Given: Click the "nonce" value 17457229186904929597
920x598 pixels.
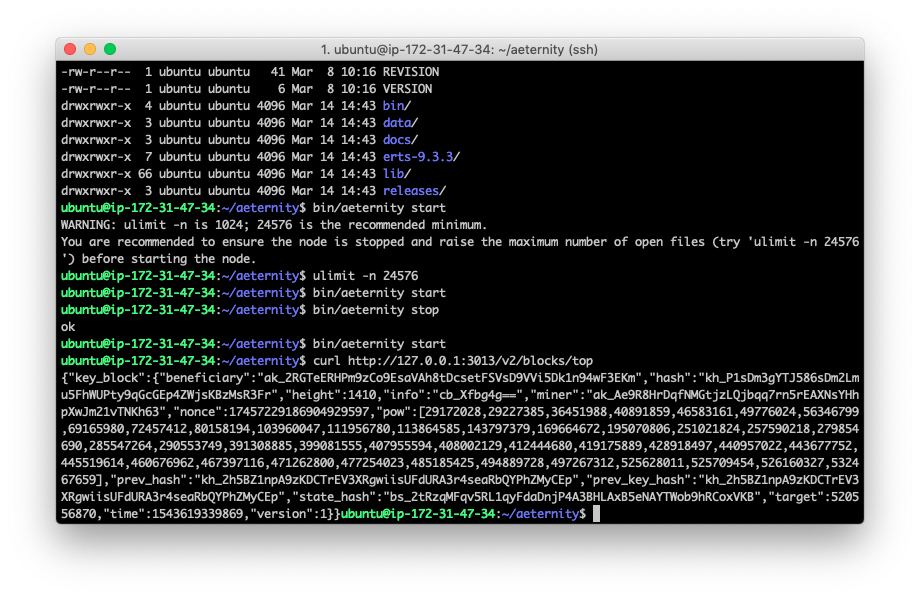Looking at the screenshot, I should tap(299, 413).
